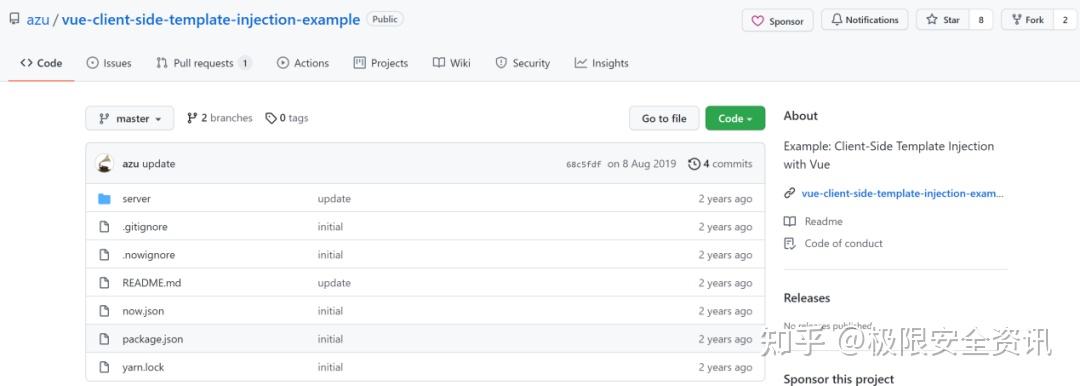1080x386 pixels.
Task: Open the server folder icon
Action: pyautogui.click(x=104, y=199)
